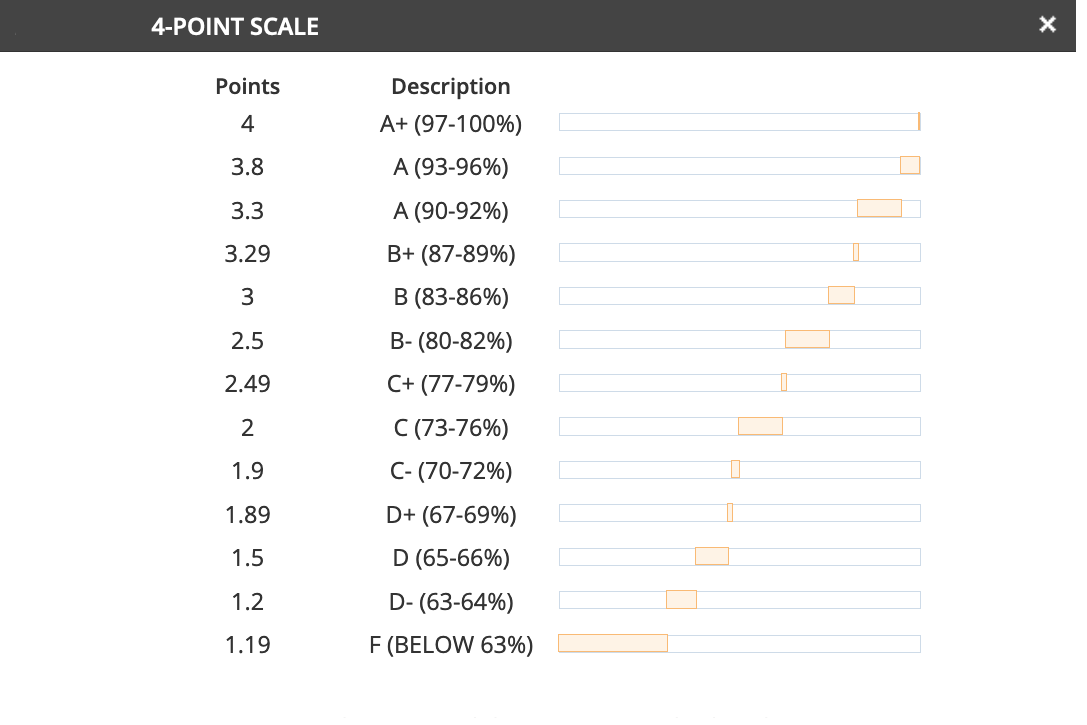Click the C (73-76%) range bar
The width and height of the screenshot is (1087, 725).
click(739, 427)
